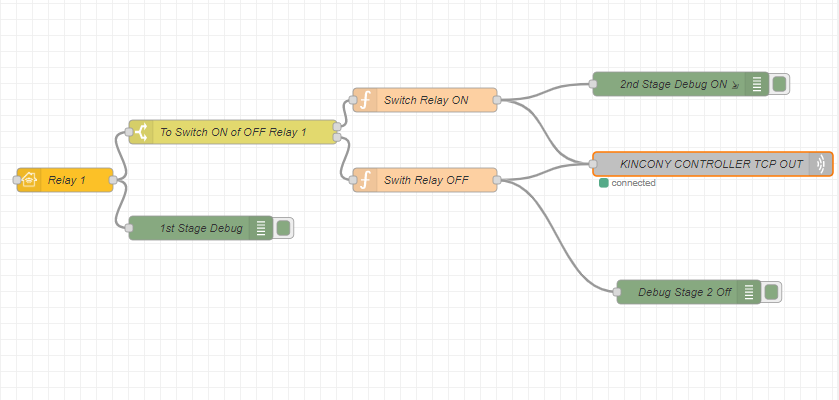Viewport: 839px width, 400px height.
Task: Click the switch icon on the To Switch node
Action: coord(142,132)
